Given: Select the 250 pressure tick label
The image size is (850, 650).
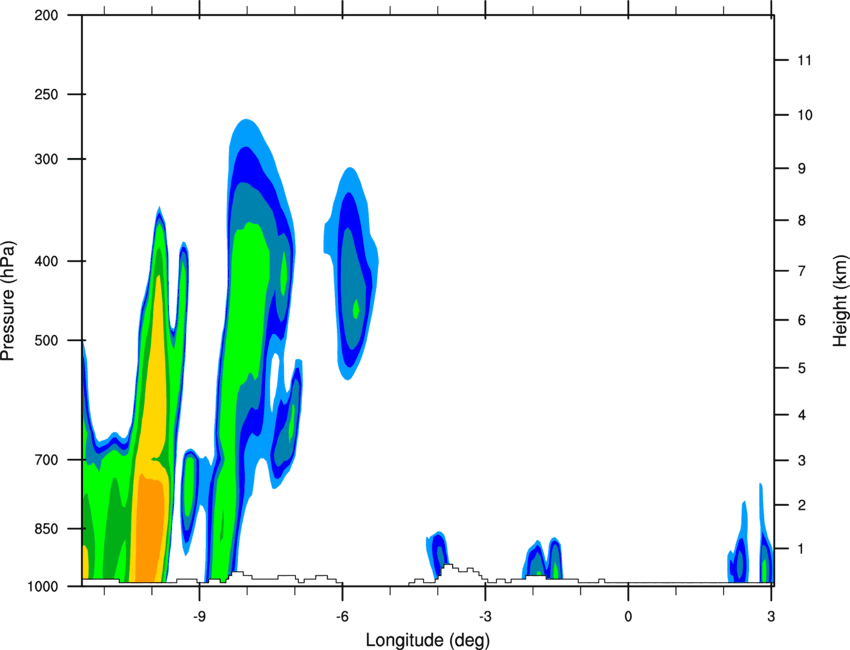Looking at the screenshot, I should click(x=46, y=94).
